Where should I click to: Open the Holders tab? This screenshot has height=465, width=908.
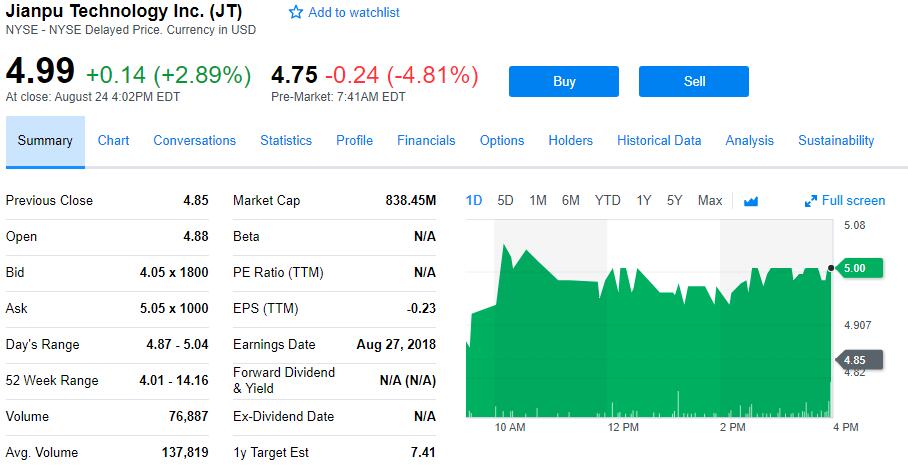570,141
